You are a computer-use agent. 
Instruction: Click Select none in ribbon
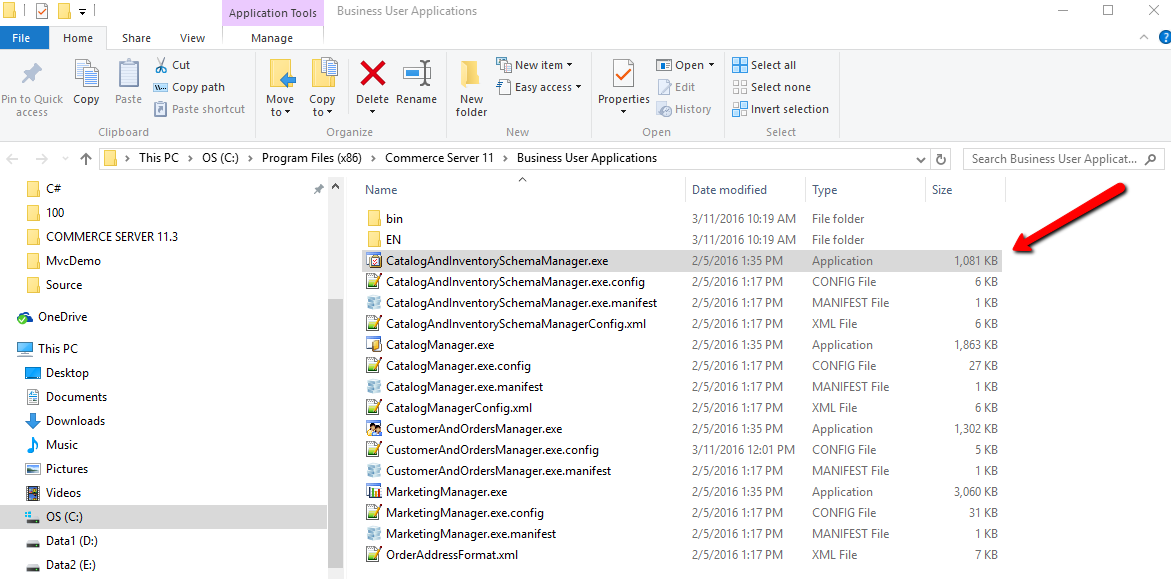771,87
